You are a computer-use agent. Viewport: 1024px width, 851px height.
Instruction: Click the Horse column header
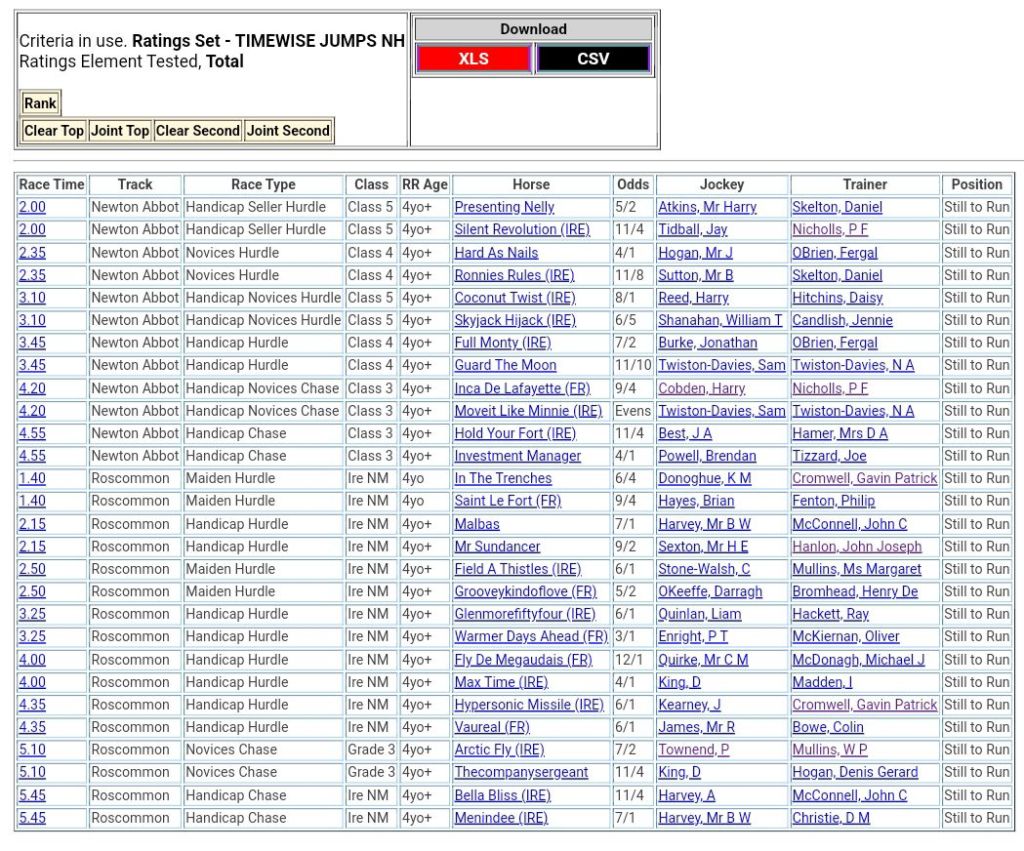(531, 185)
